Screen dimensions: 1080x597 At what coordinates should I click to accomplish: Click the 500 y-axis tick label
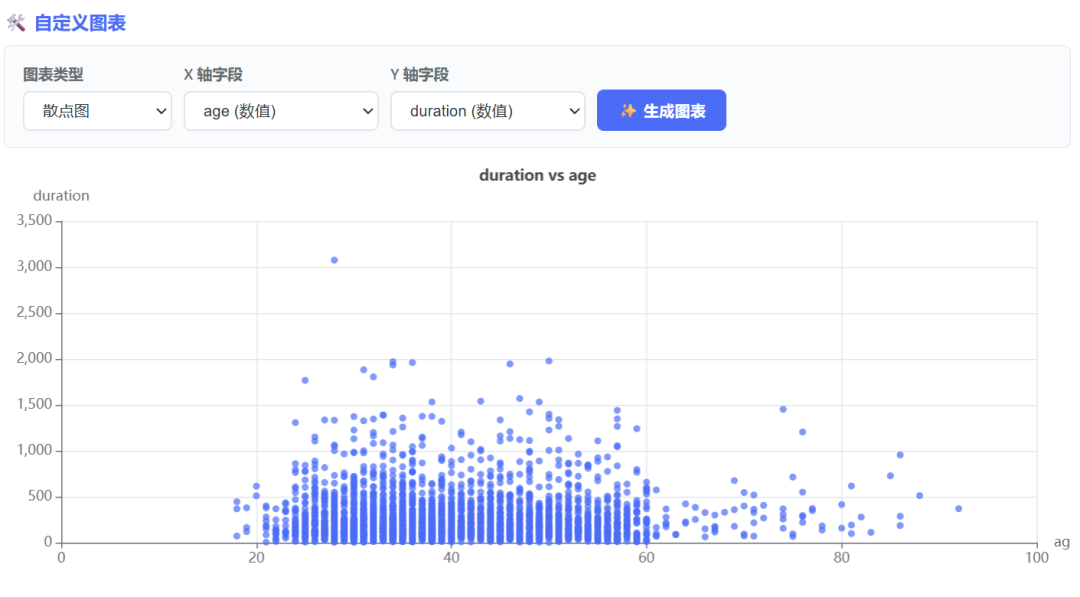coord(40,496)
